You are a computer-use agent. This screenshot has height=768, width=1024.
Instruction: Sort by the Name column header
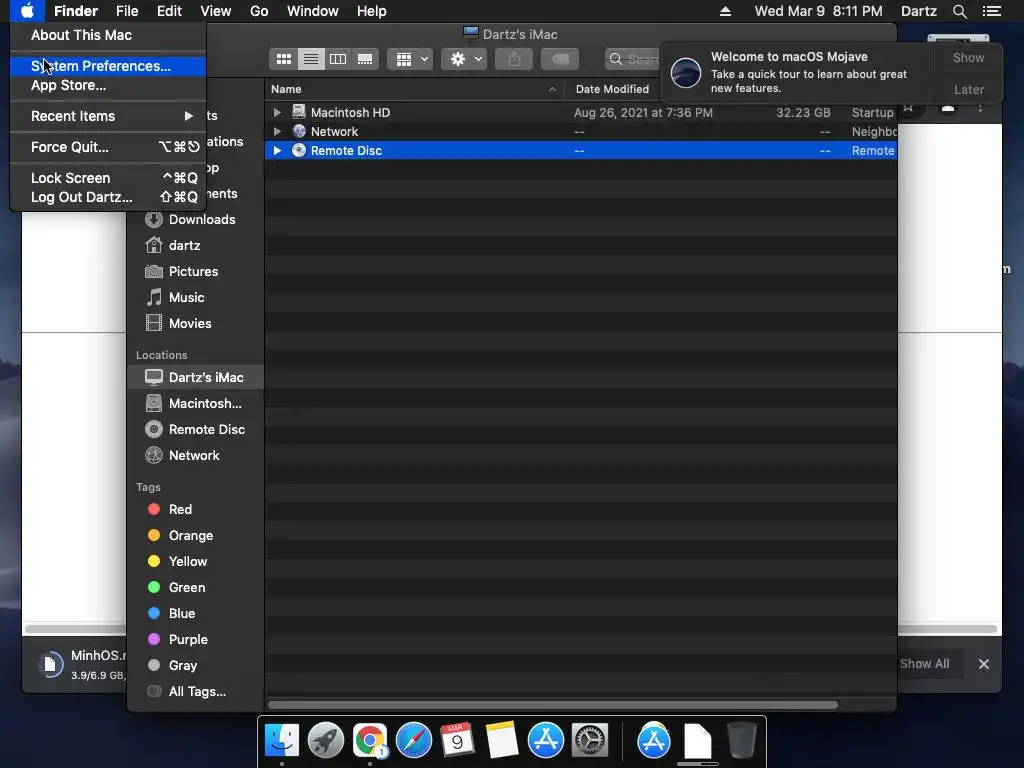point(415,89)
